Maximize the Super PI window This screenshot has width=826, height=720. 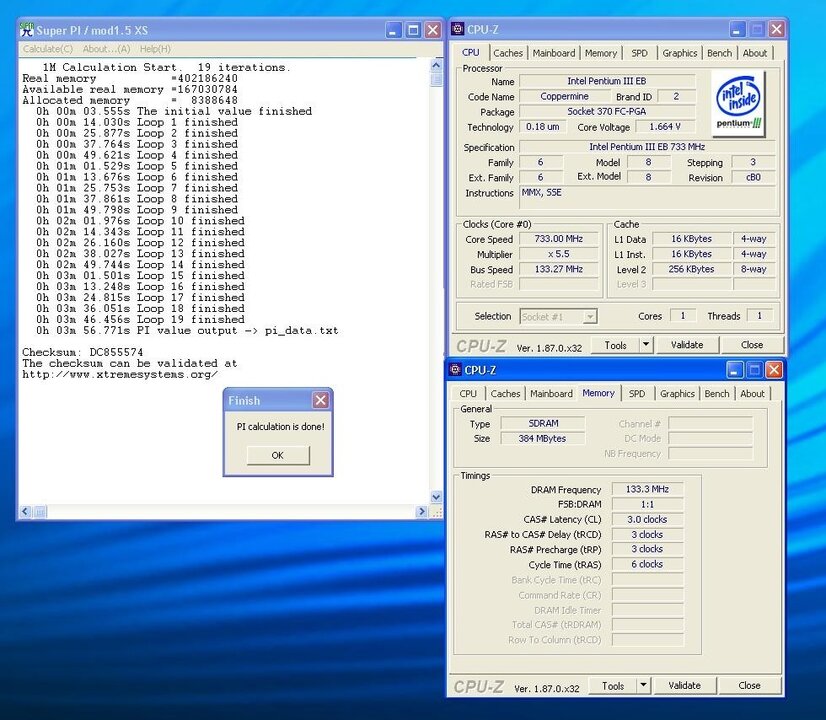click(x=414, y=30)
